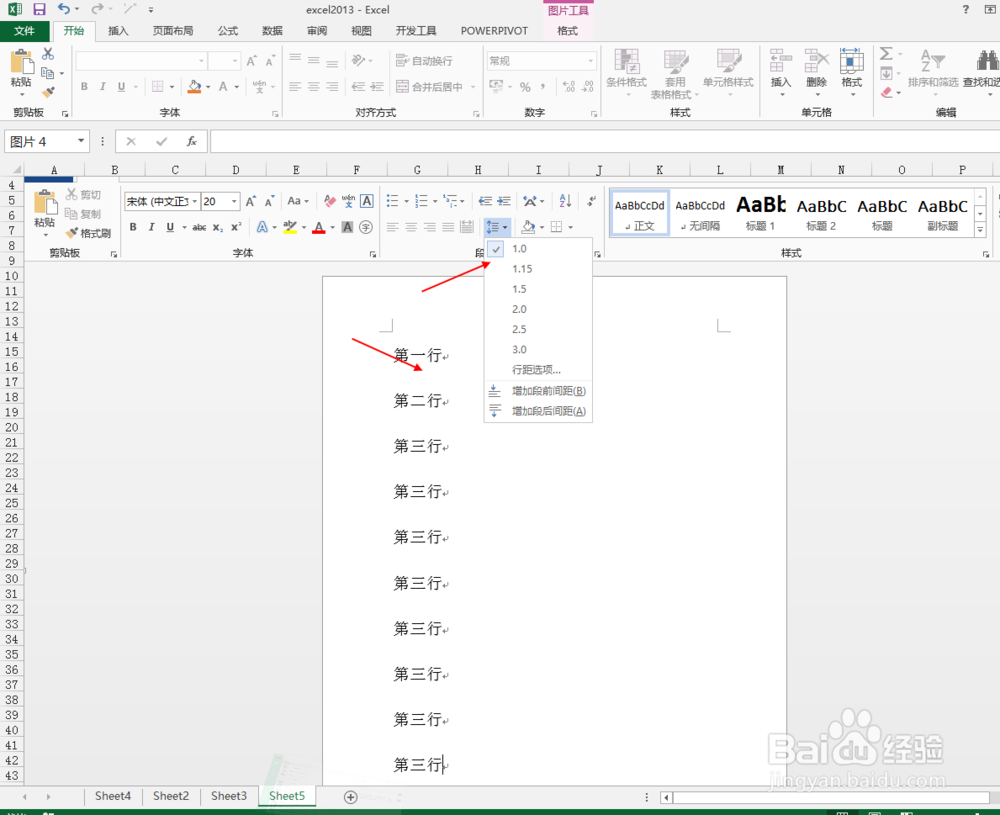Toggle Italic in the Word picture toolbar
1000x815 pixels.
tap(151, 226)
